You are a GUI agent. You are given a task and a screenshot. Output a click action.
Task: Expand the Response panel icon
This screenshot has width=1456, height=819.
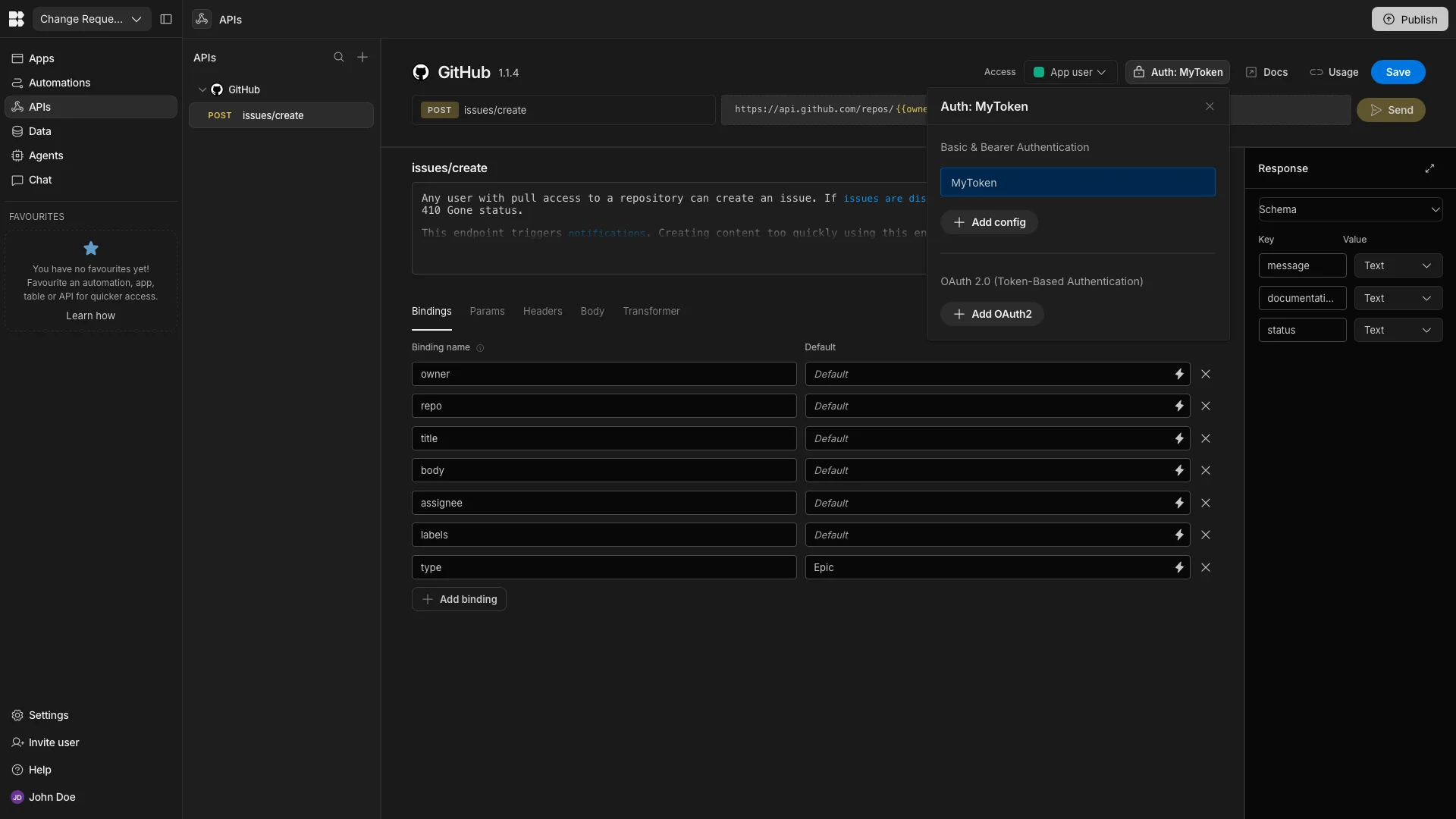(1429, 168)
